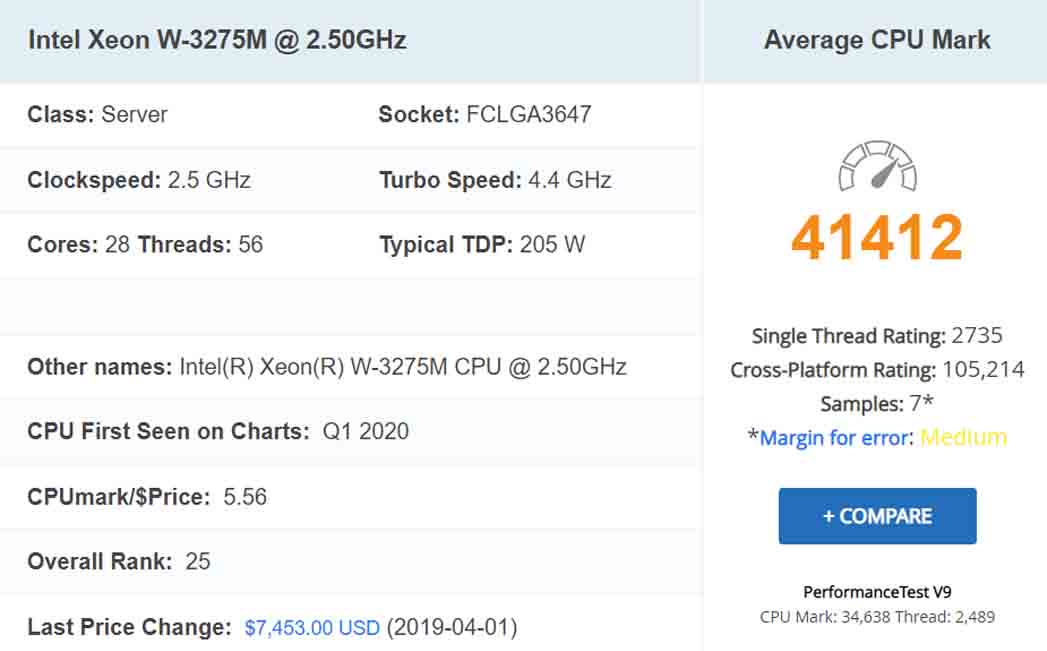Click the Average CPU Mark heading
Screen dimensions: 1047x651
coord(877,41)
